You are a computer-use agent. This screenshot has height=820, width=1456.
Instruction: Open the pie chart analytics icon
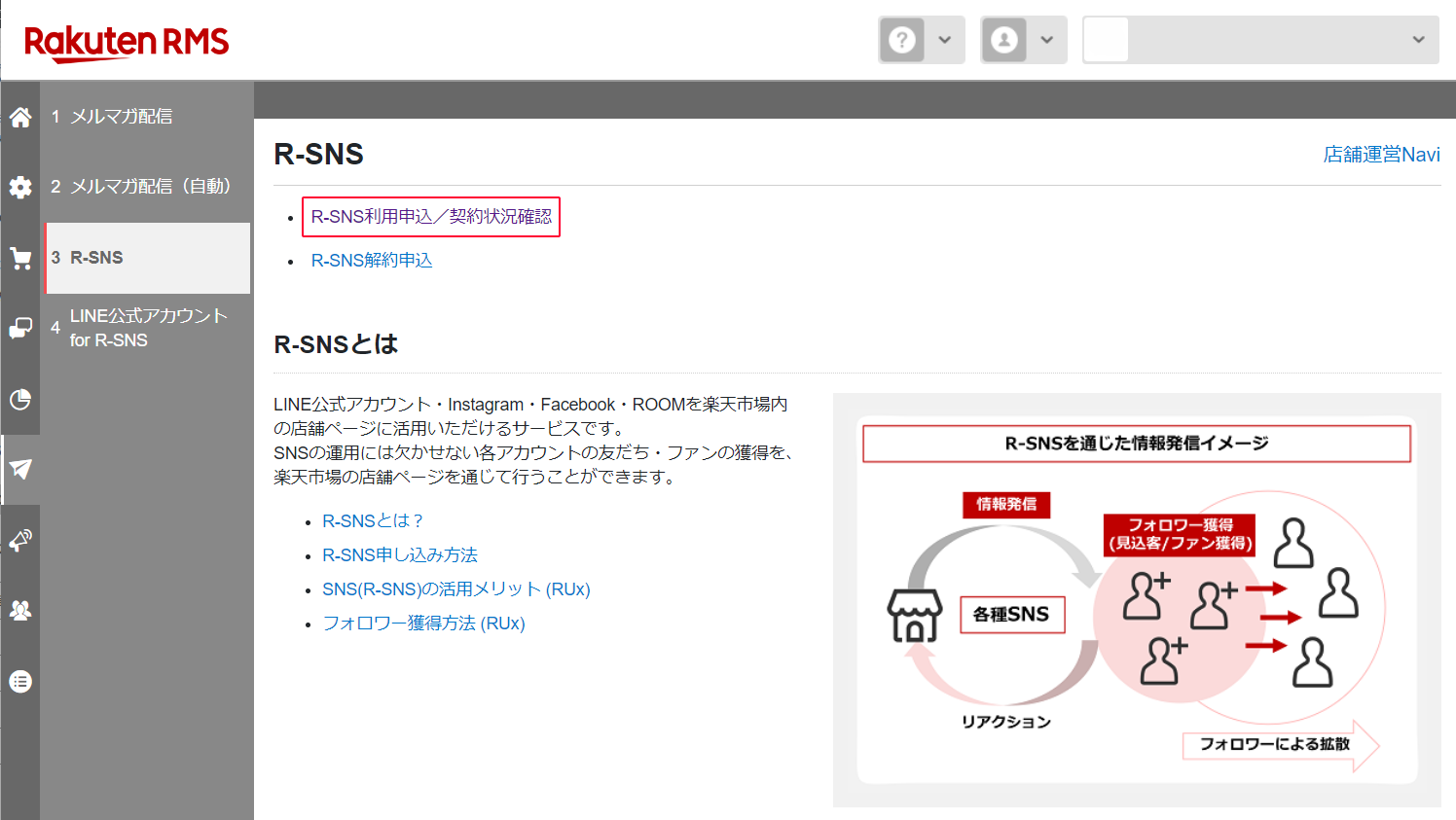pos(19,399)
